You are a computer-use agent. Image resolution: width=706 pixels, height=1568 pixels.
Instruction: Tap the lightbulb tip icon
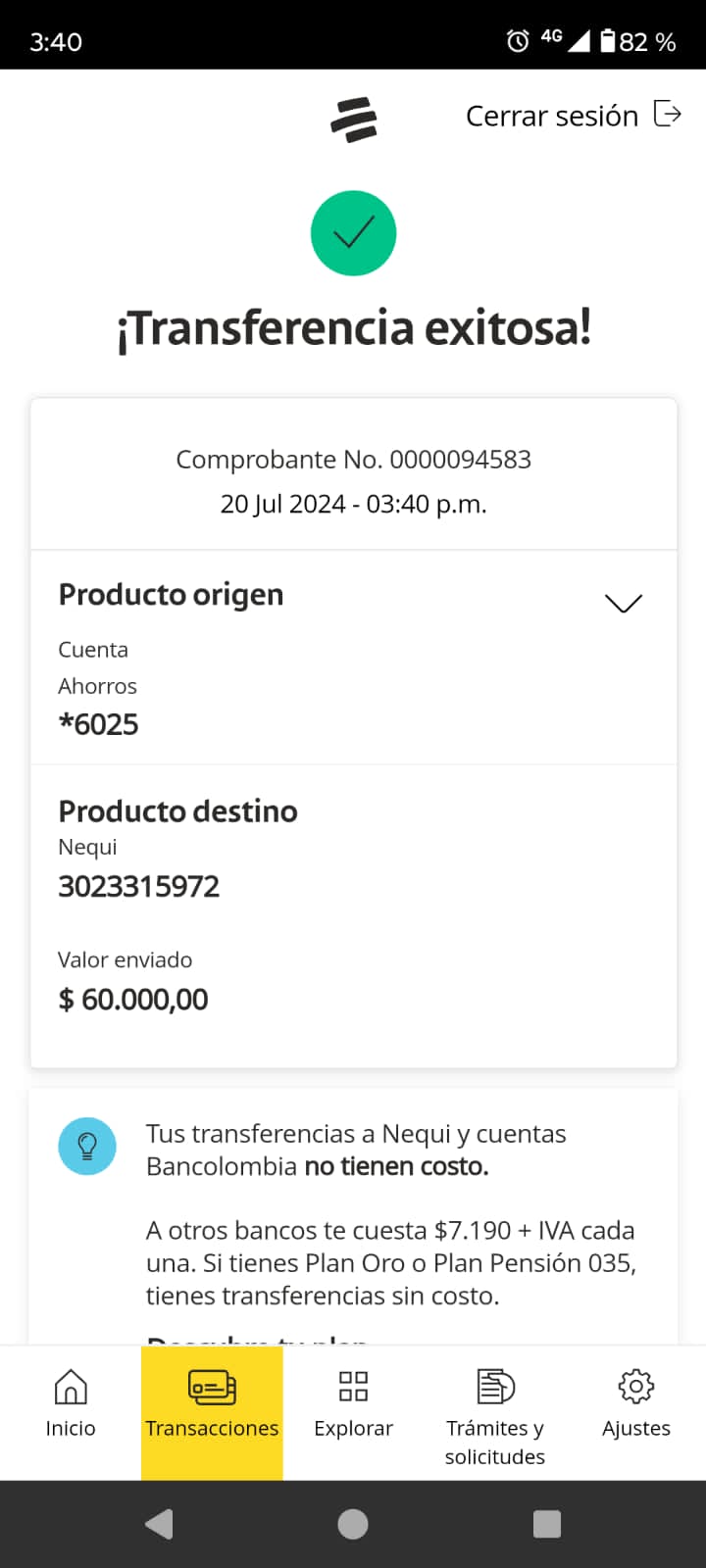tap(87, 1146)
